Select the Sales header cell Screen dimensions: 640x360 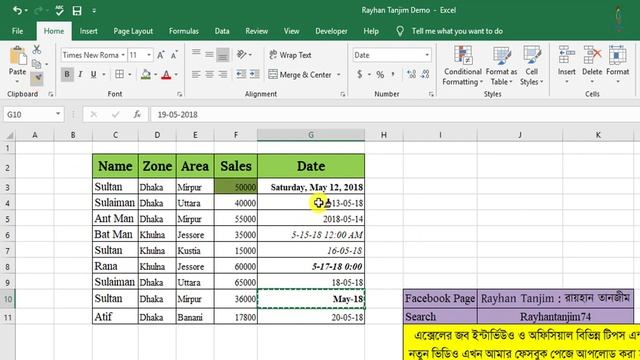click(236, 166)
